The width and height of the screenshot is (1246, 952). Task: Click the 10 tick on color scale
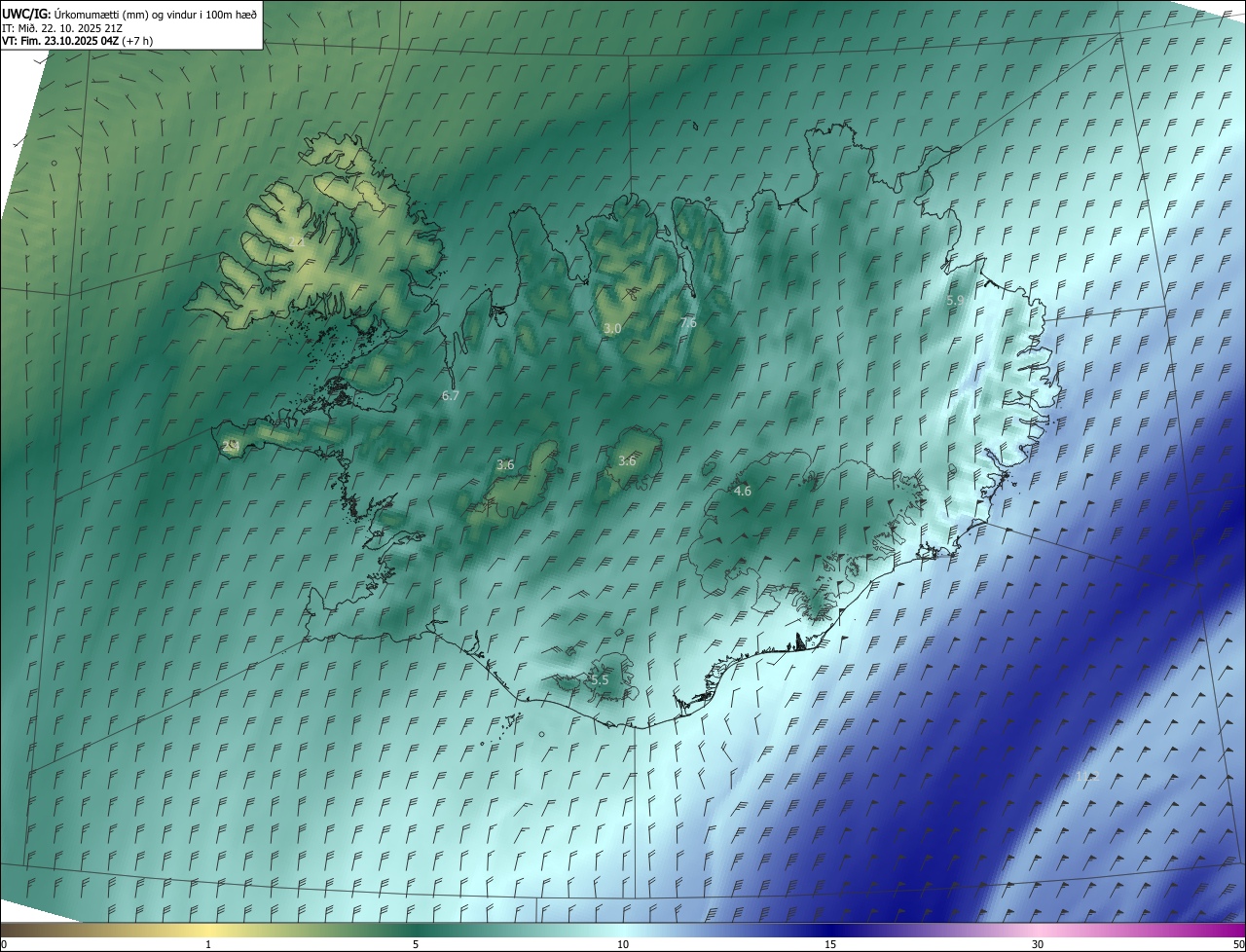tap(623, 944)
